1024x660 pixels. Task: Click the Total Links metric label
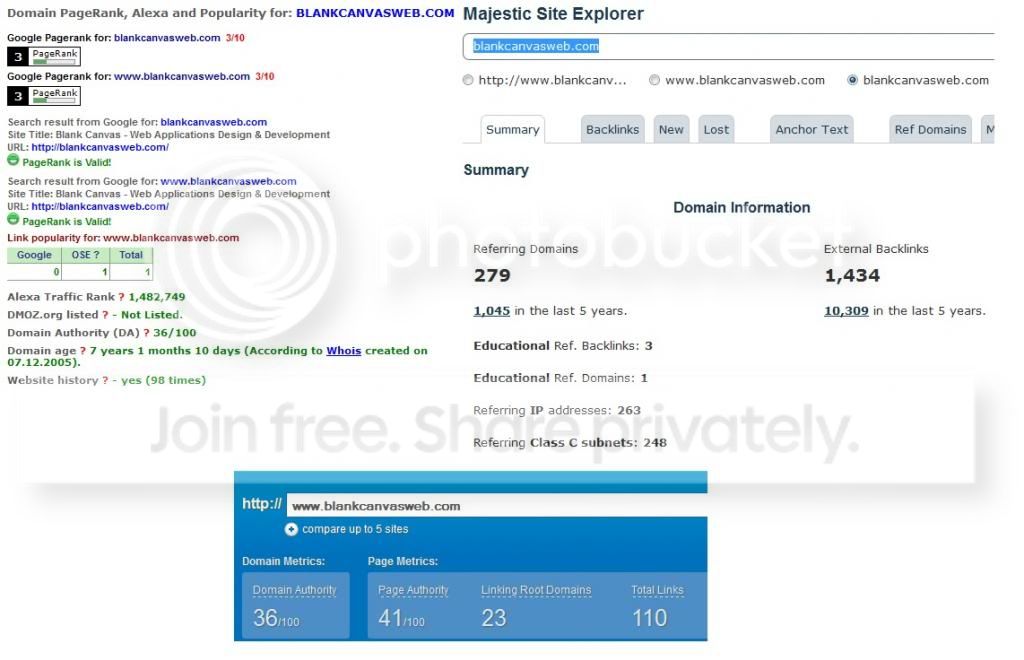pos(657,590)
